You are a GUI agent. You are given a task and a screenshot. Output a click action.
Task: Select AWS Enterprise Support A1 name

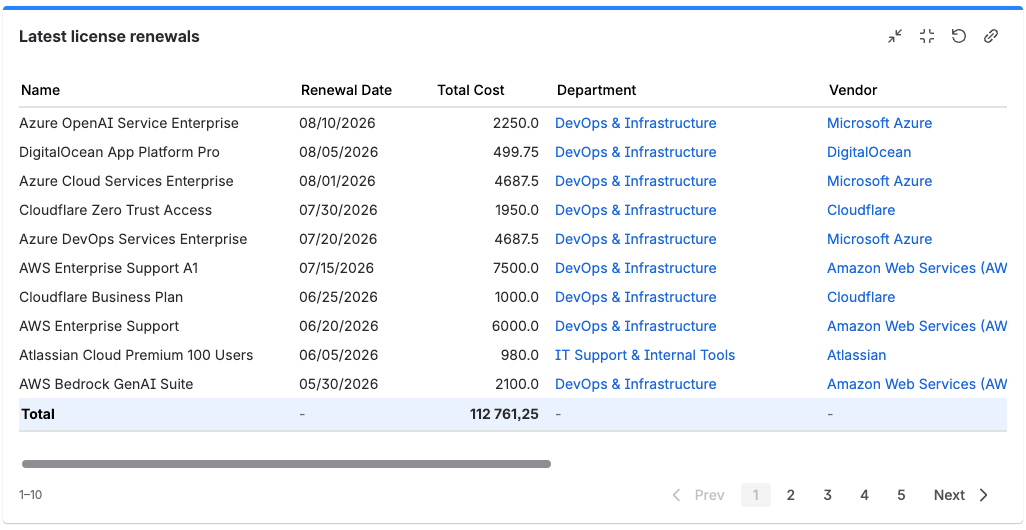click(x=109, y=268)
